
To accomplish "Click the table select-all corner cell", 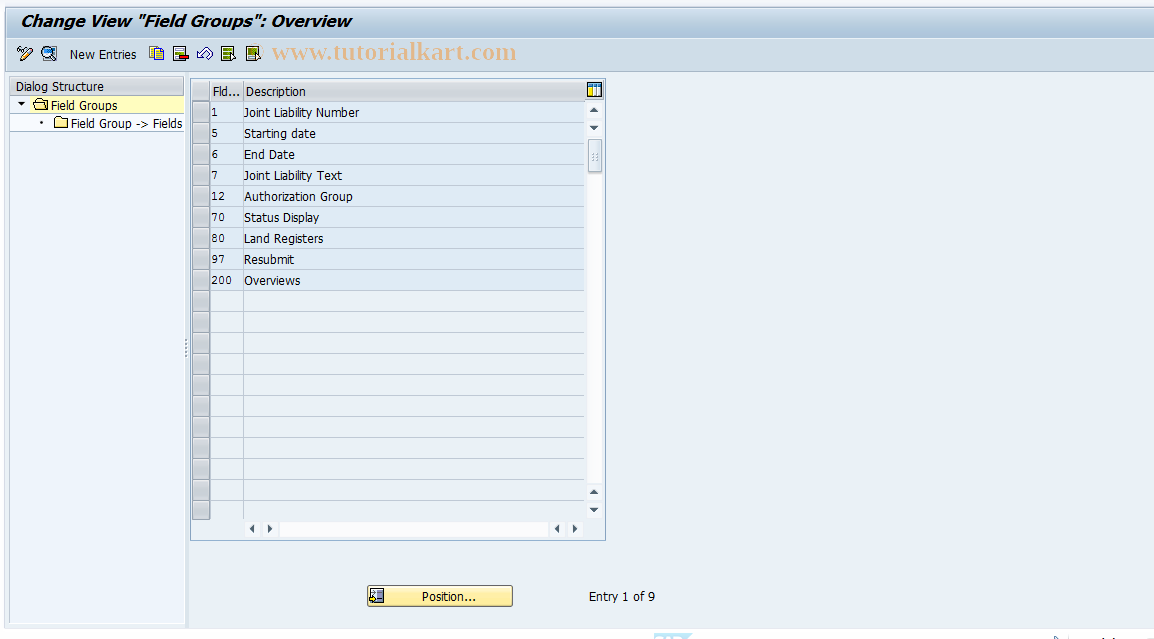I will tap(200, 91).
